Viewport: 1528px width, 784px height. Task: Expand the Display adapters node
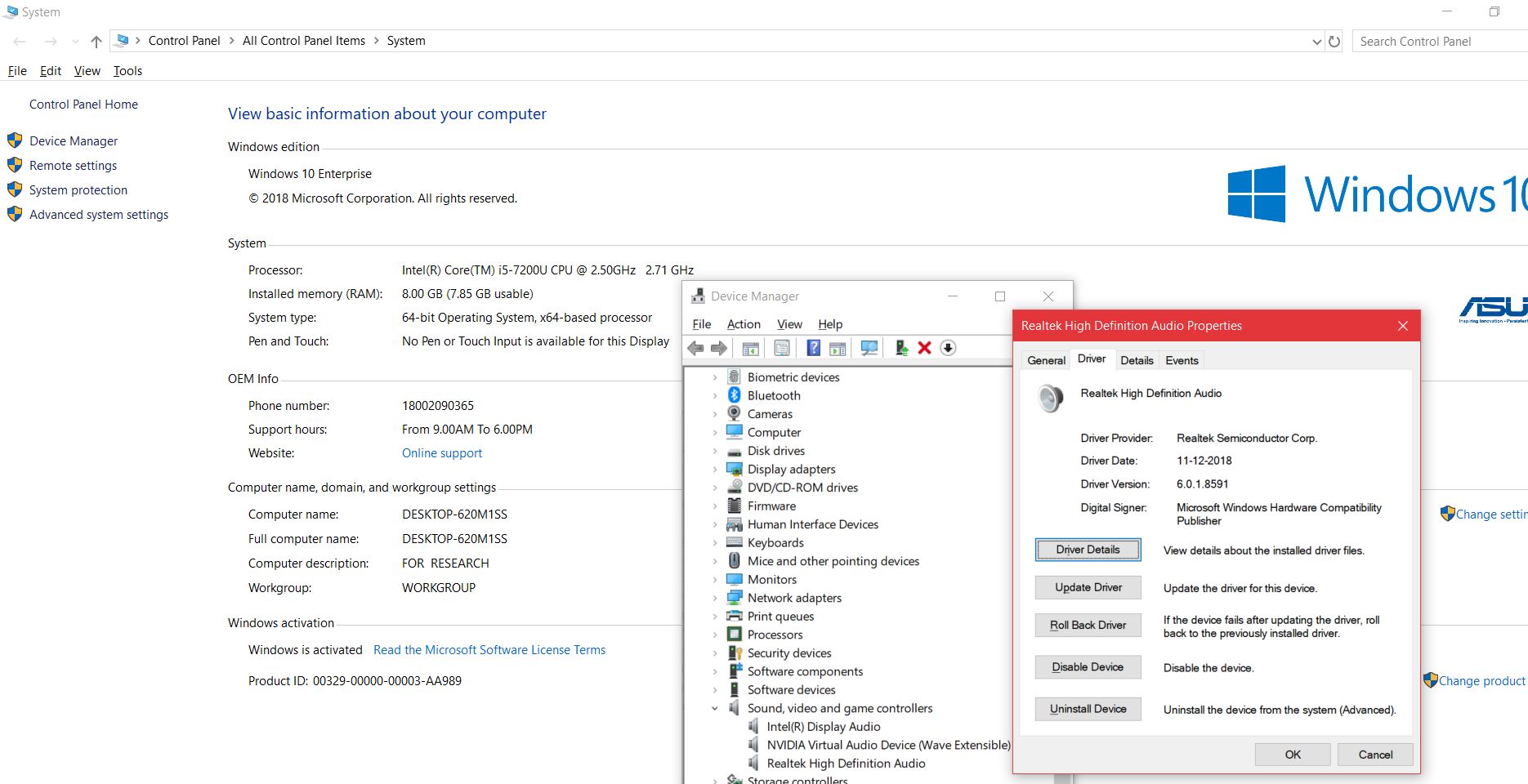715,470
